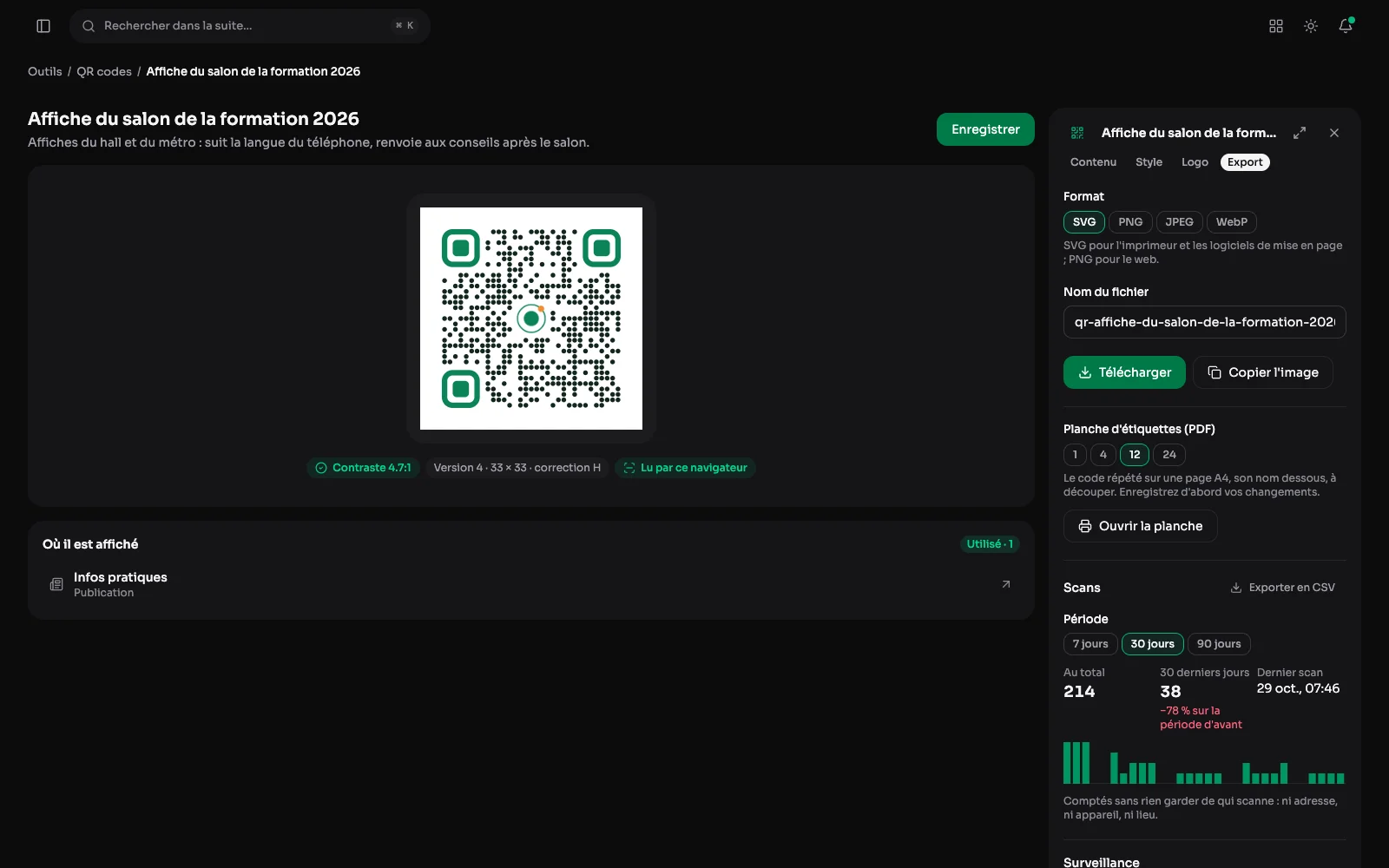Set scan period to 7 jours

pos(1090,644)
